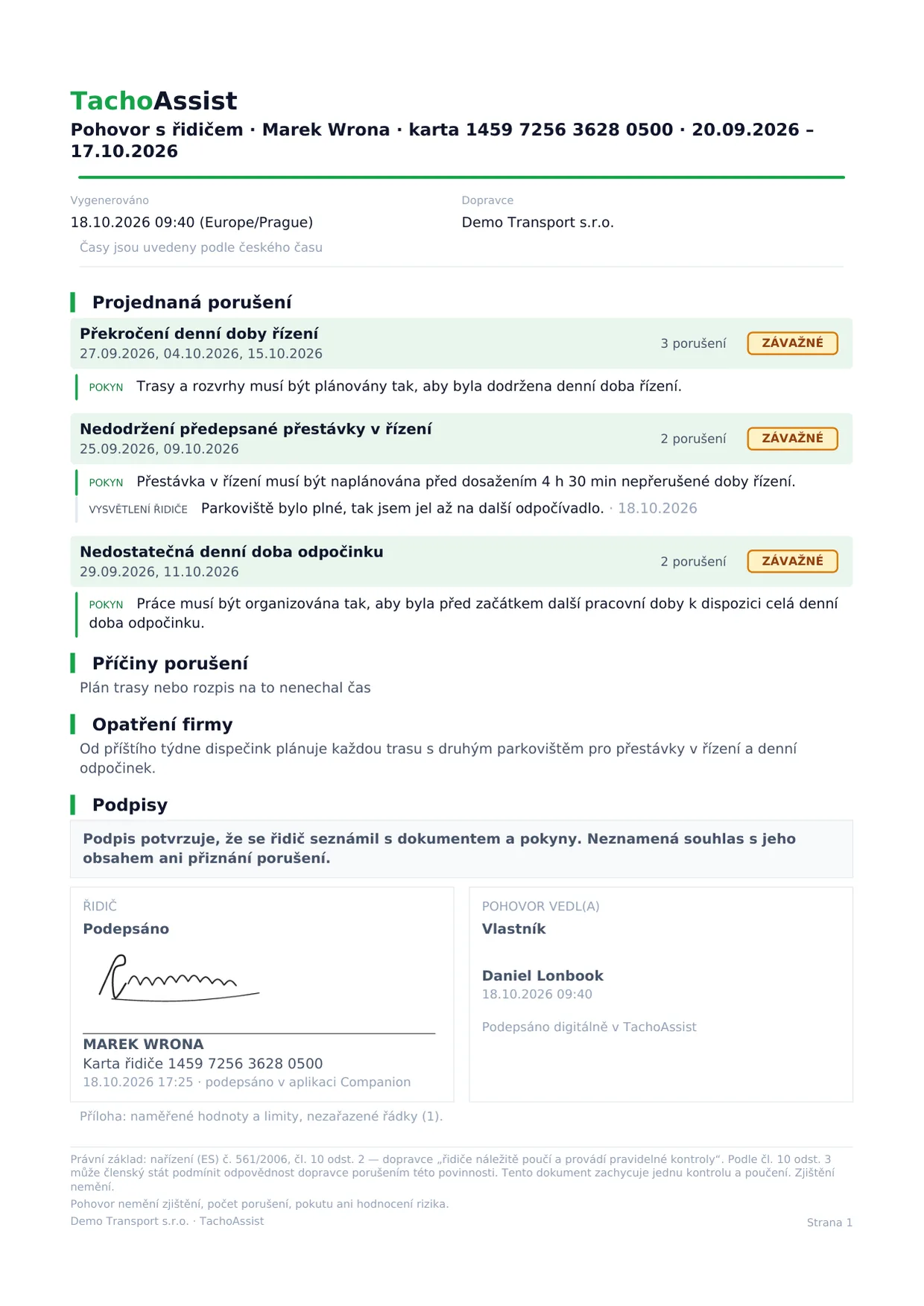Viewport: 924px width, 1306px height.
Task: Select the Daniel Lonbook signer name
Action: click(x=542, y=976)
